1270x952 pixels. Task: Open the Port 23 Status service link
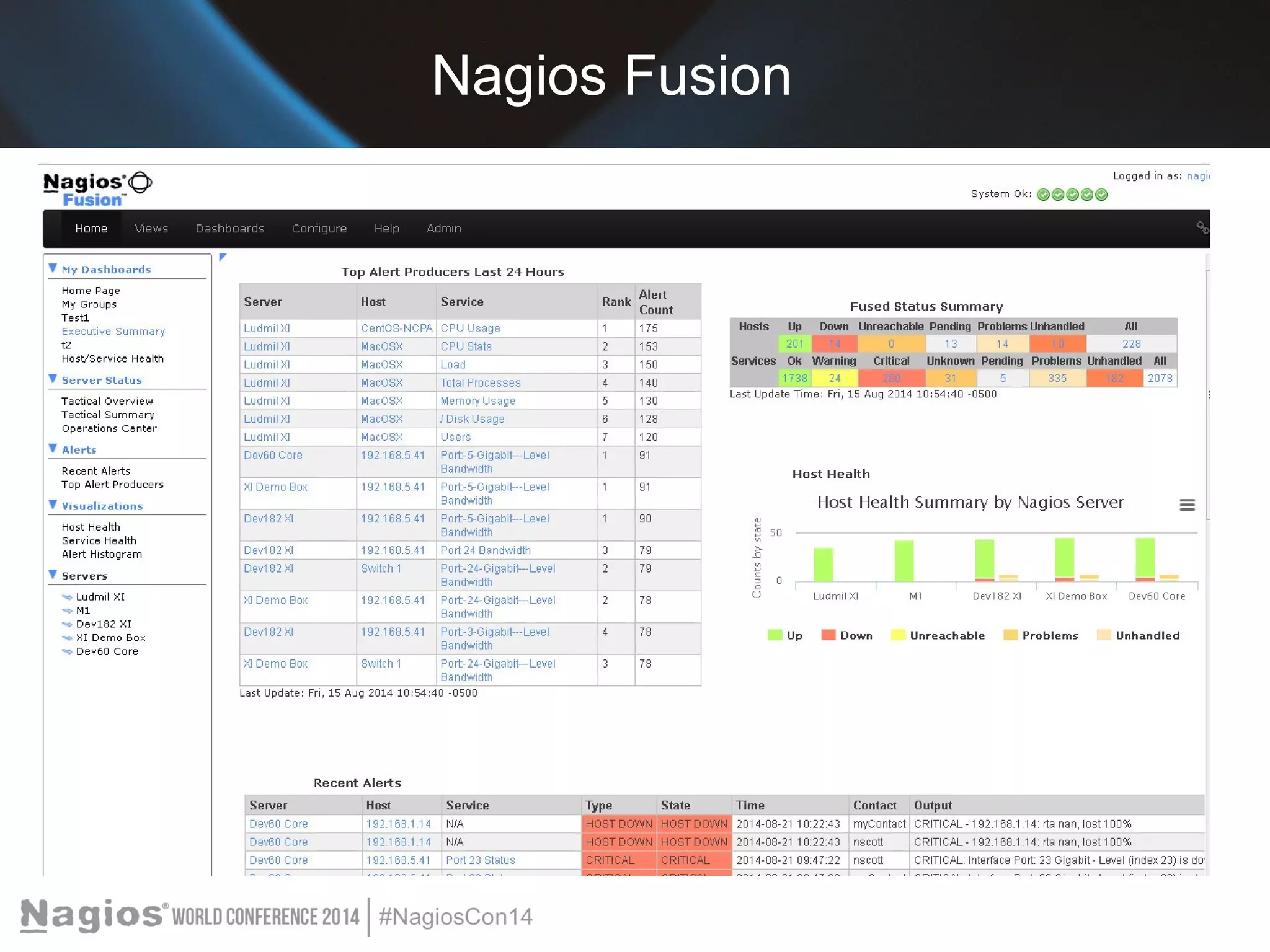[x=481, y=860]
